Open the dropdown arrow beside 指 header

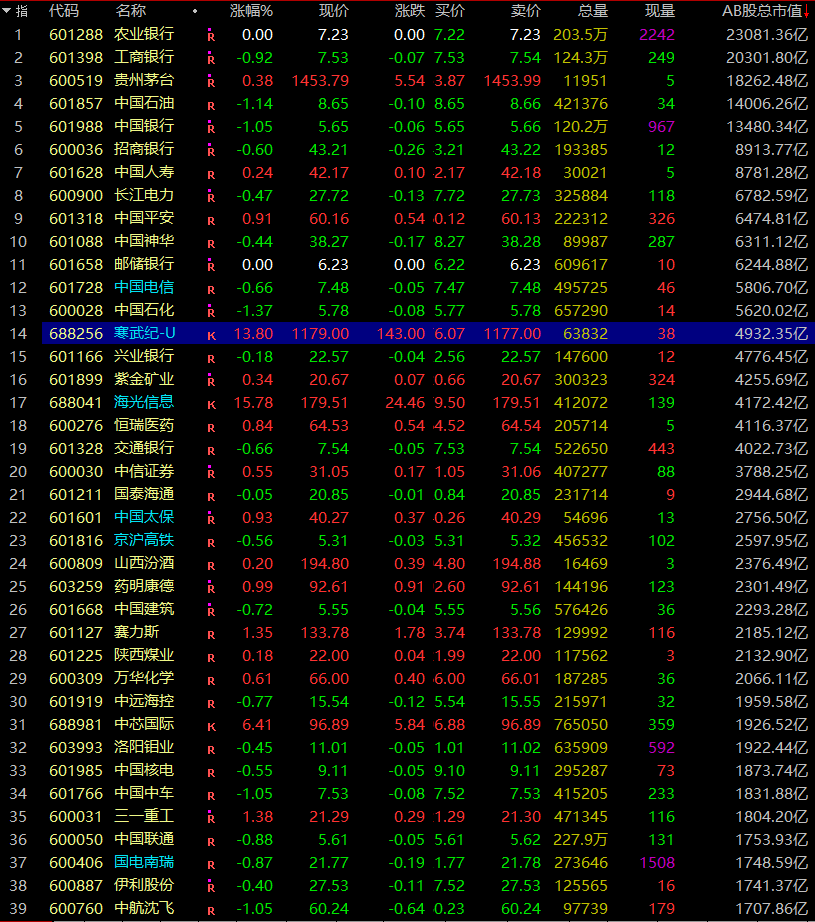(x=7, y=11)
